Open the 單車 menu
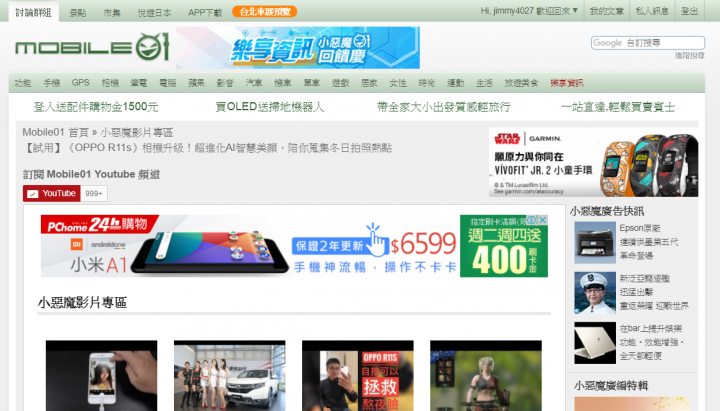The width and height of the screenshot is (720, 411). [311, 83]
